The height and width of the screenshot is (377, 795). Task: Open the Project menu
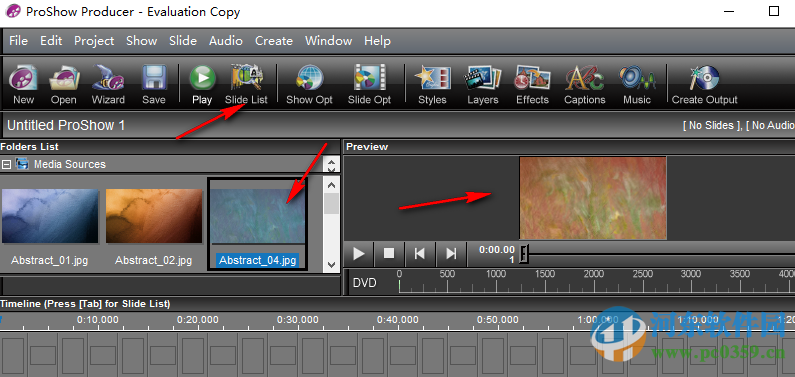tap(94, 41)
